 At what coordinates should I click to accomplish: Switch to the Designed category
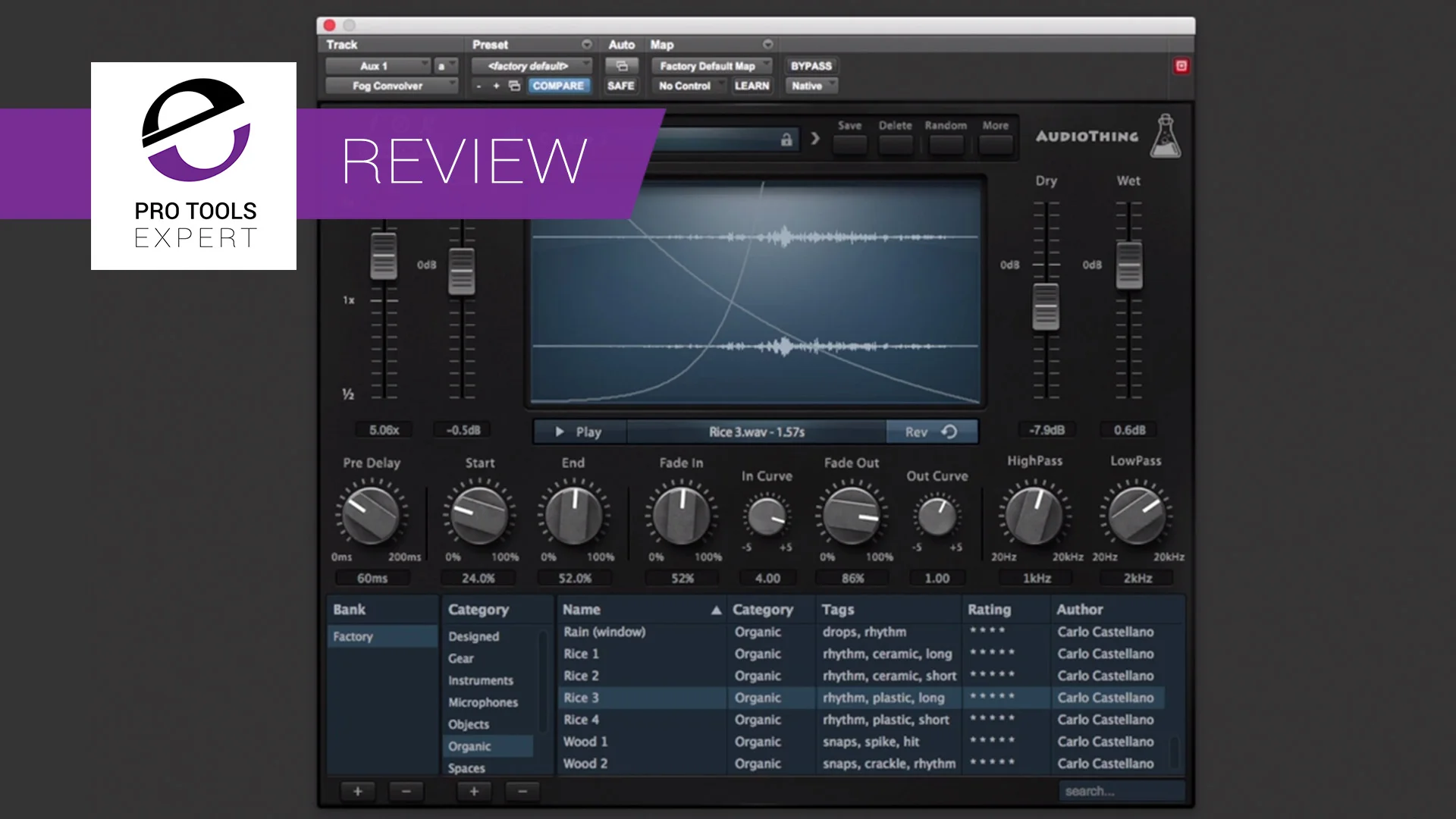point(473,636)
